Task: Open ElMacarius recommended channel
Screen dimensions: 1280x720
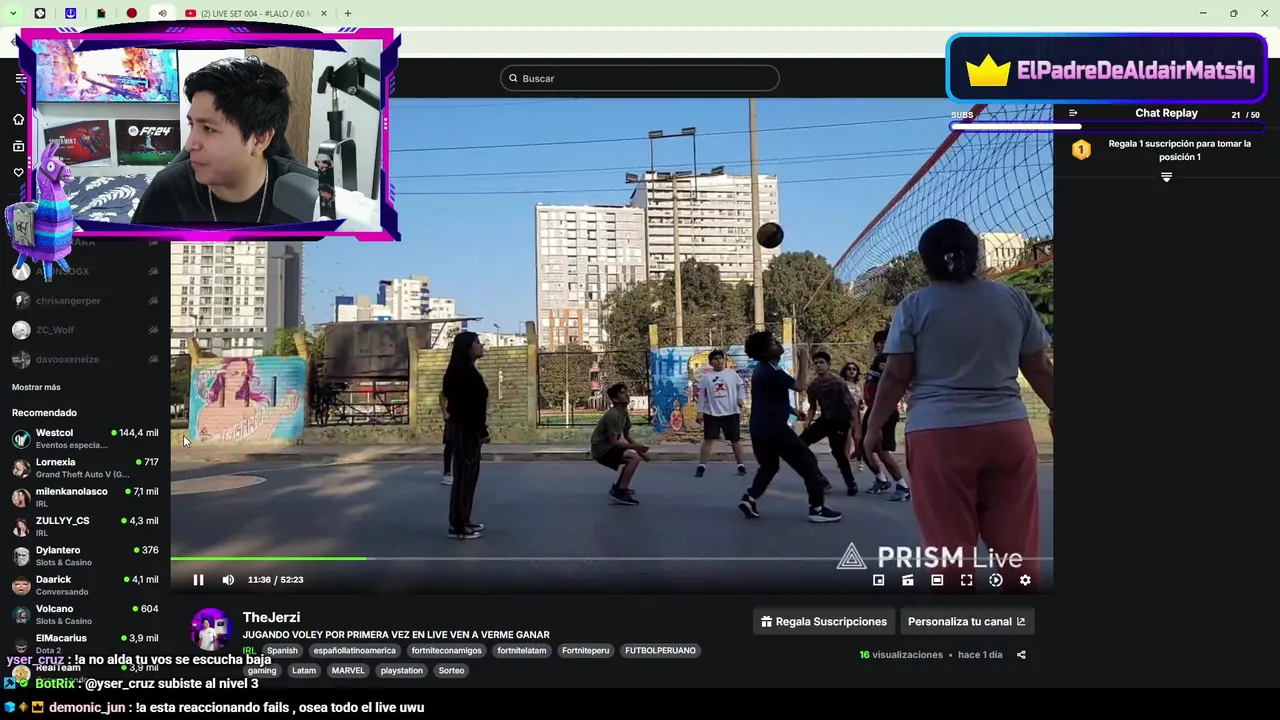Action: [x=85, y=643]
